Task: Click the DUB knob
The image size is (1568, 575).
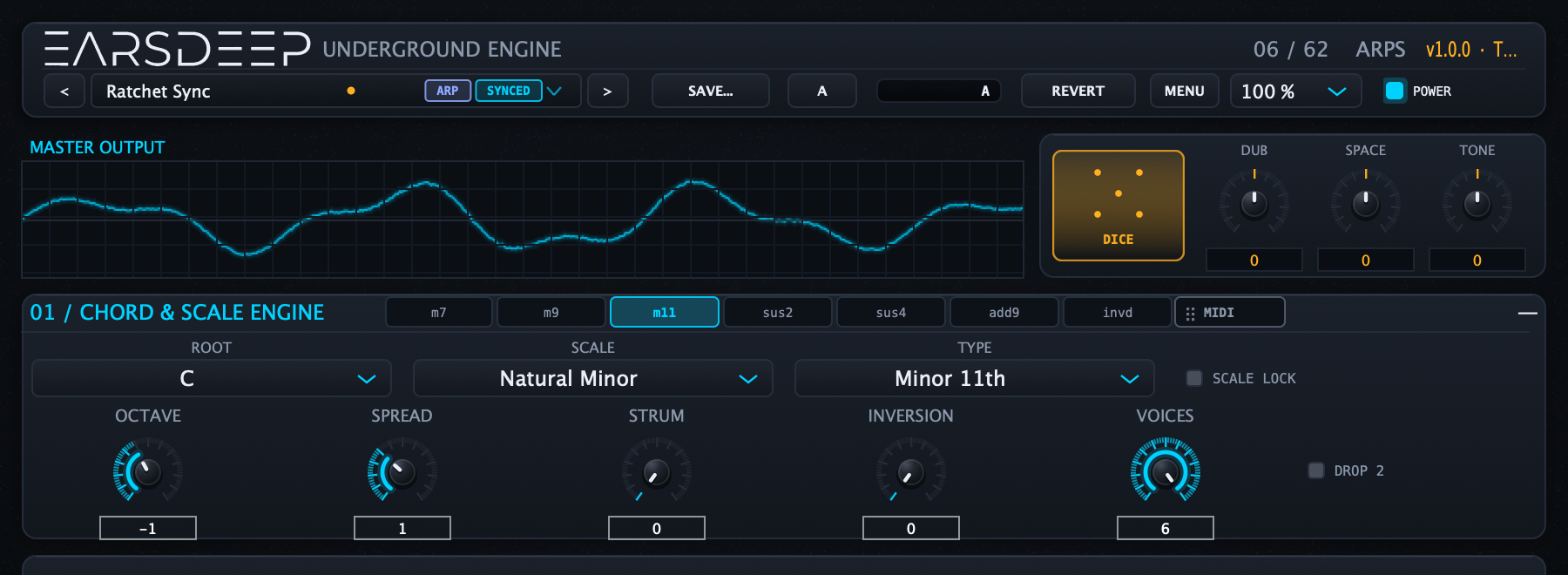Action: tap(1254, 203)
